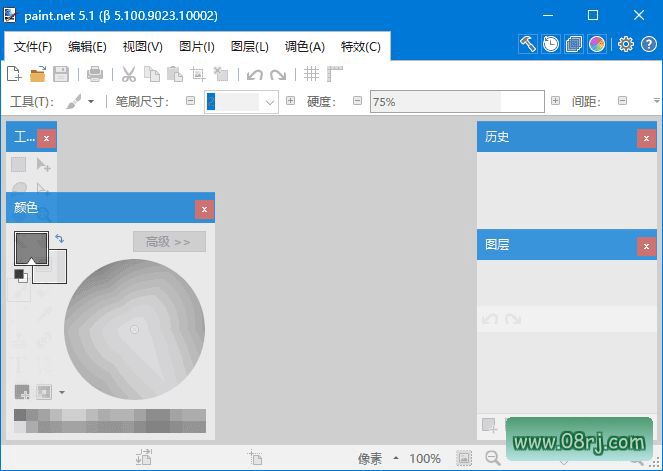Decrease 硬度 with minus button
663x471 pixels.
point(357,101)
